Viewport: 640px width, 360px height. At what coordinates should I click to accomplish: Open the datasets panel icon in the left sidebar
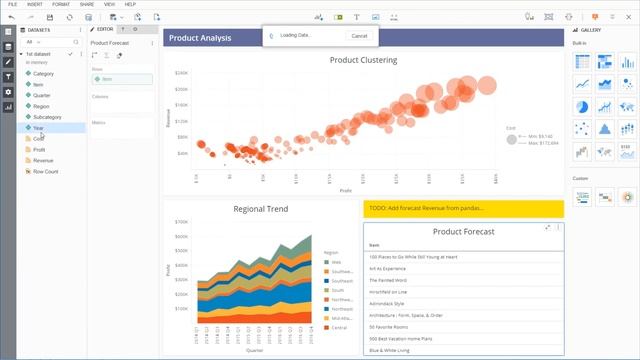tap(8, 47)
